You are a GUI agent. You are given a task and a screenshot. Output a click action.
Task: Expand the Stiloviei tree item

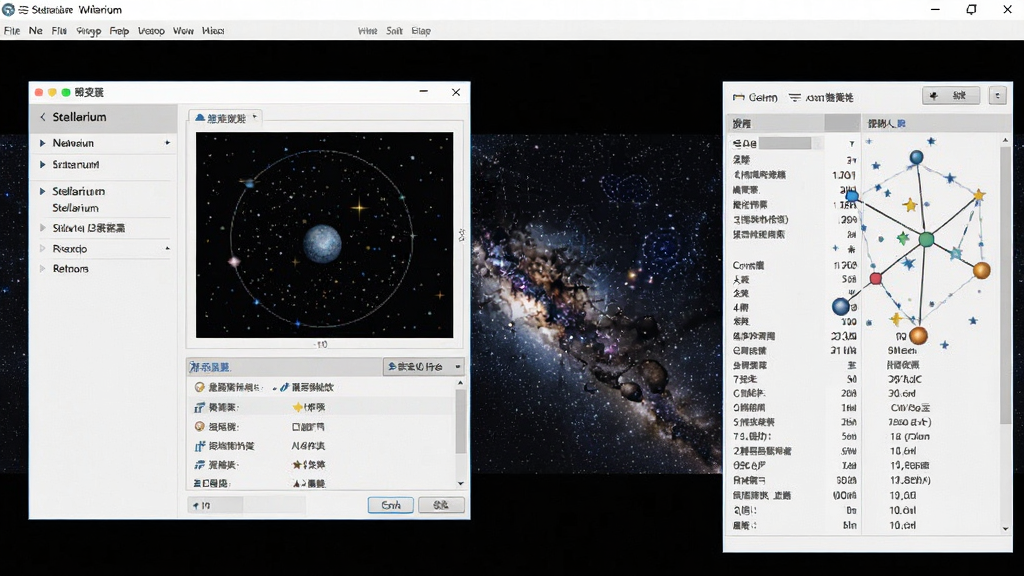(x=42, y=228)
